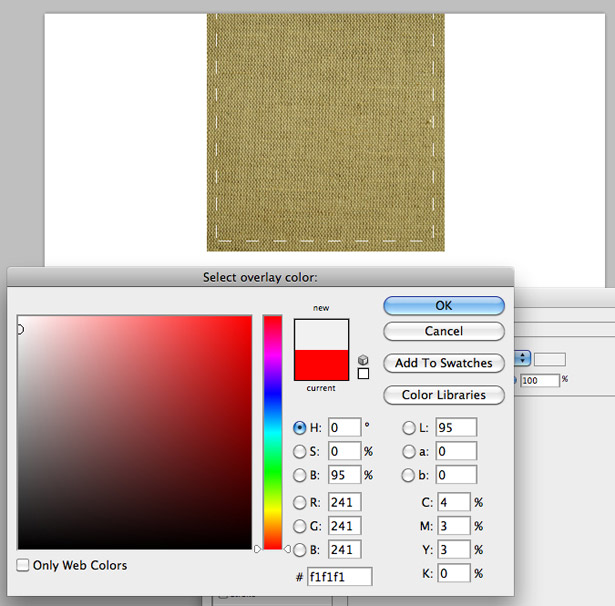Select the S saturation radio button
The height and width of the screenshot is (606, 615).
(299, 451)
